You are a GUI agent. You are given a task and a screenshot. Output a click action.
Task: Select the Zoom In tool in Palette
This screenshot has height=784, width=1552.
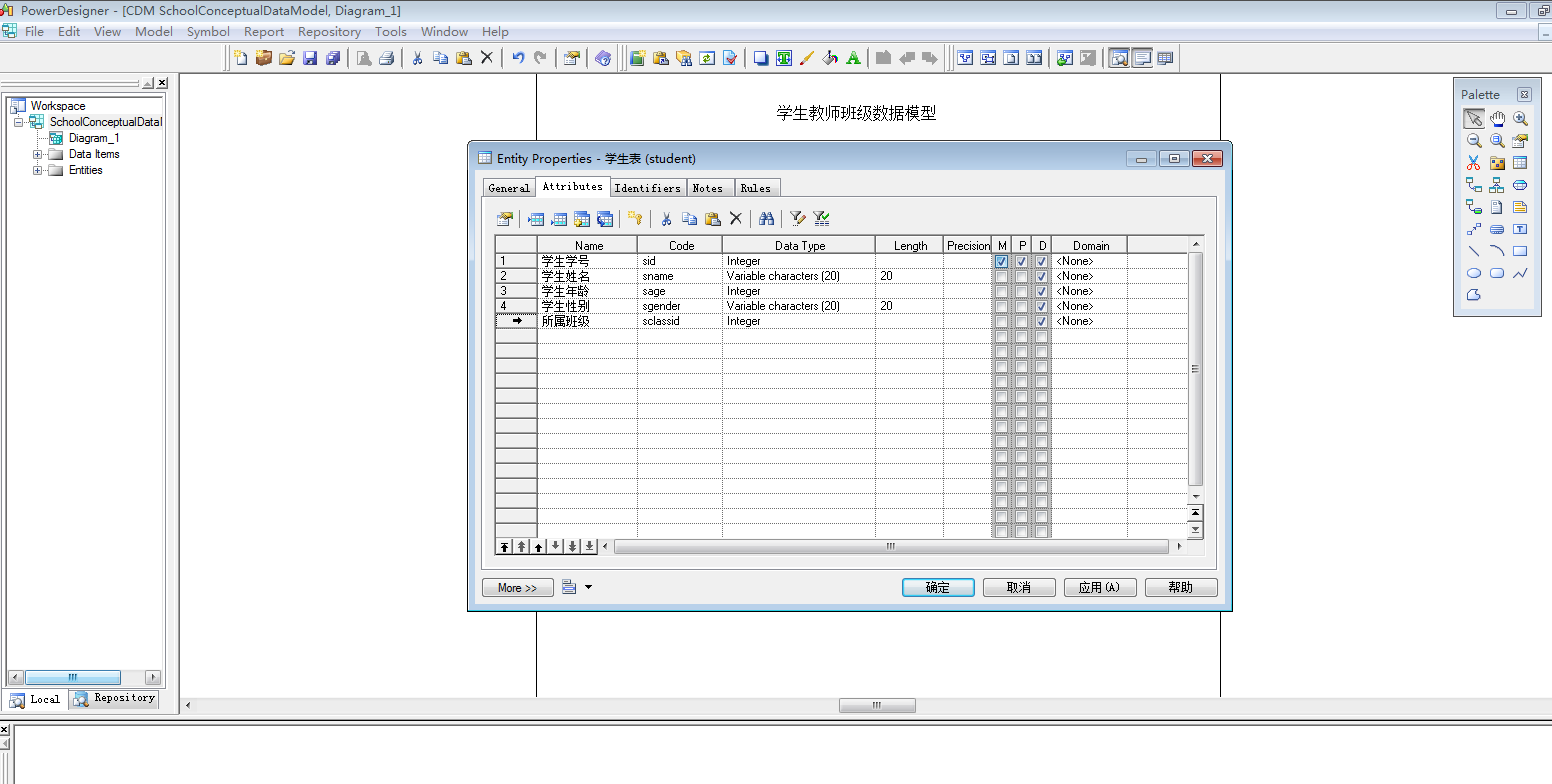pos(1520,118)
